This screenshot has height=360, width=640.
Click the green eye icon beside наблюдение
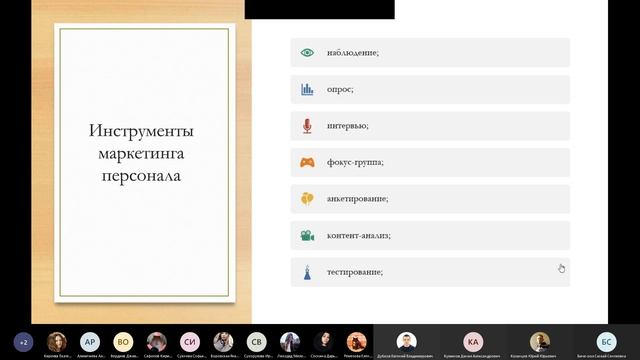307,53
